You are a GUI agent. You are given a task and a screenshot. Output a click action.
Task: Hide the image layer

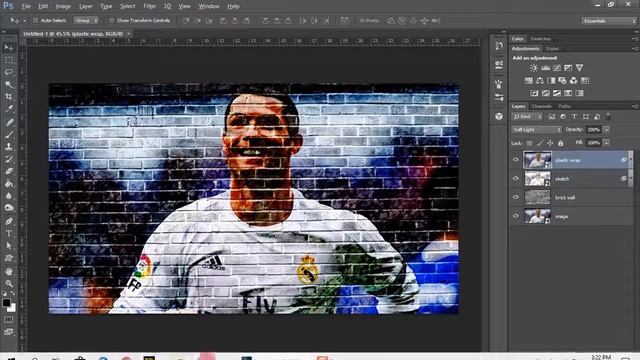(x=516, y=216)
